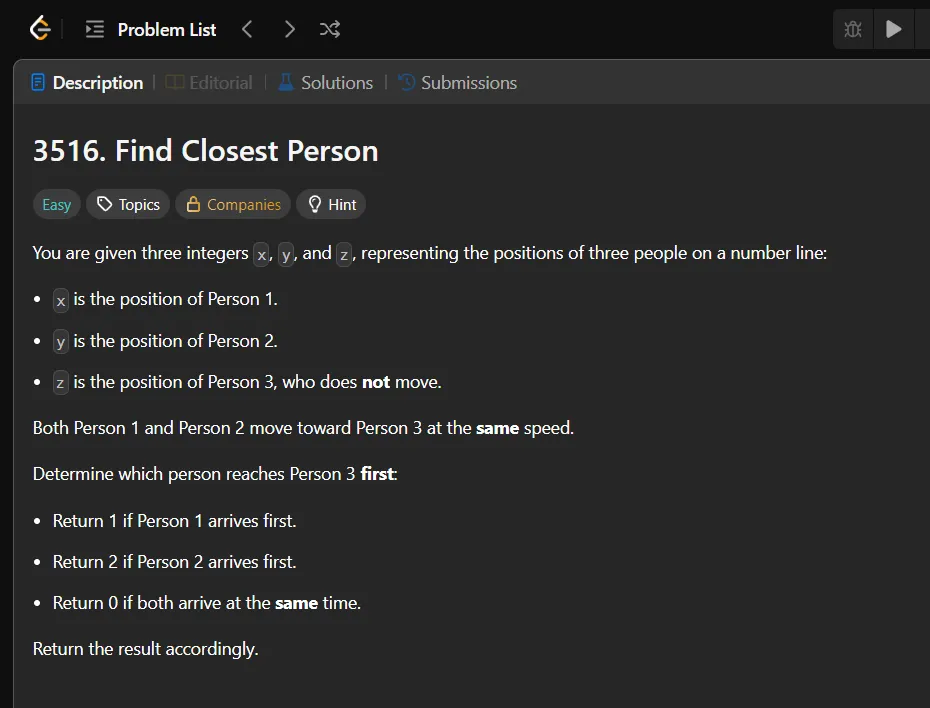Image resolution: width=930 pixels, height=708 pixels.
Task: Click the debug bug icon
Action: click(853, 30)
